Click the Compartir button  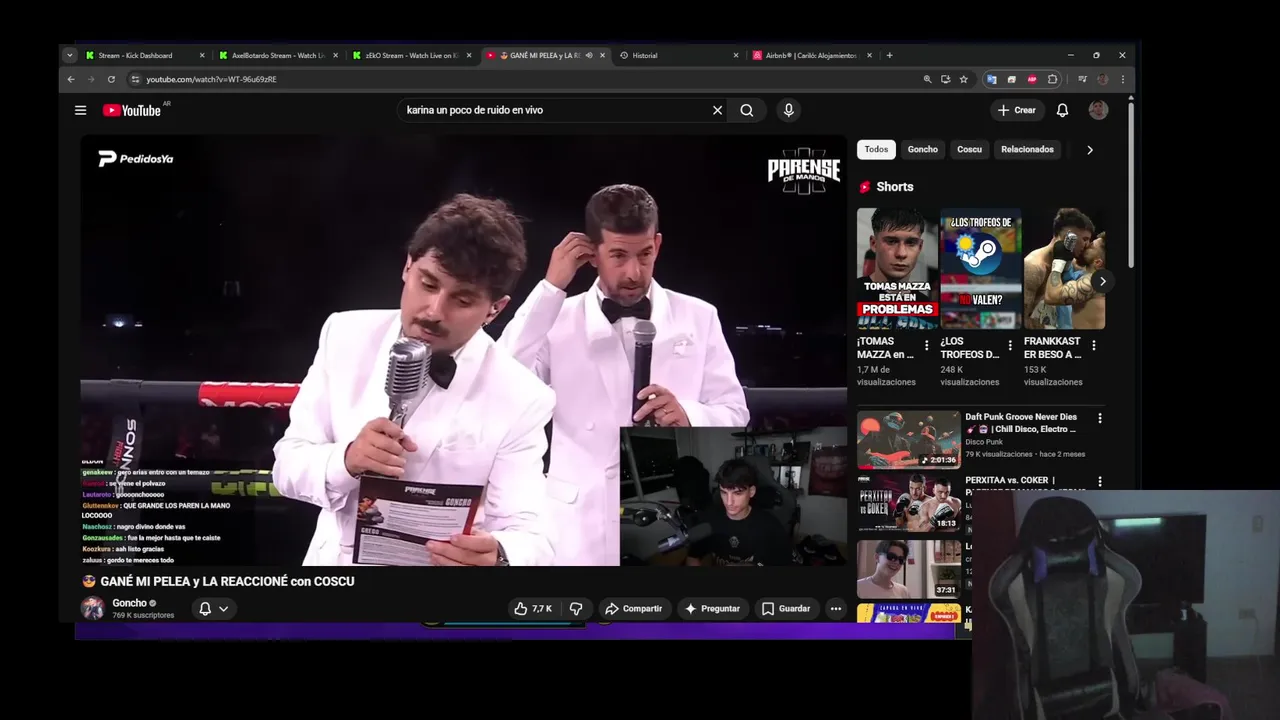click(x=634, y=608)
